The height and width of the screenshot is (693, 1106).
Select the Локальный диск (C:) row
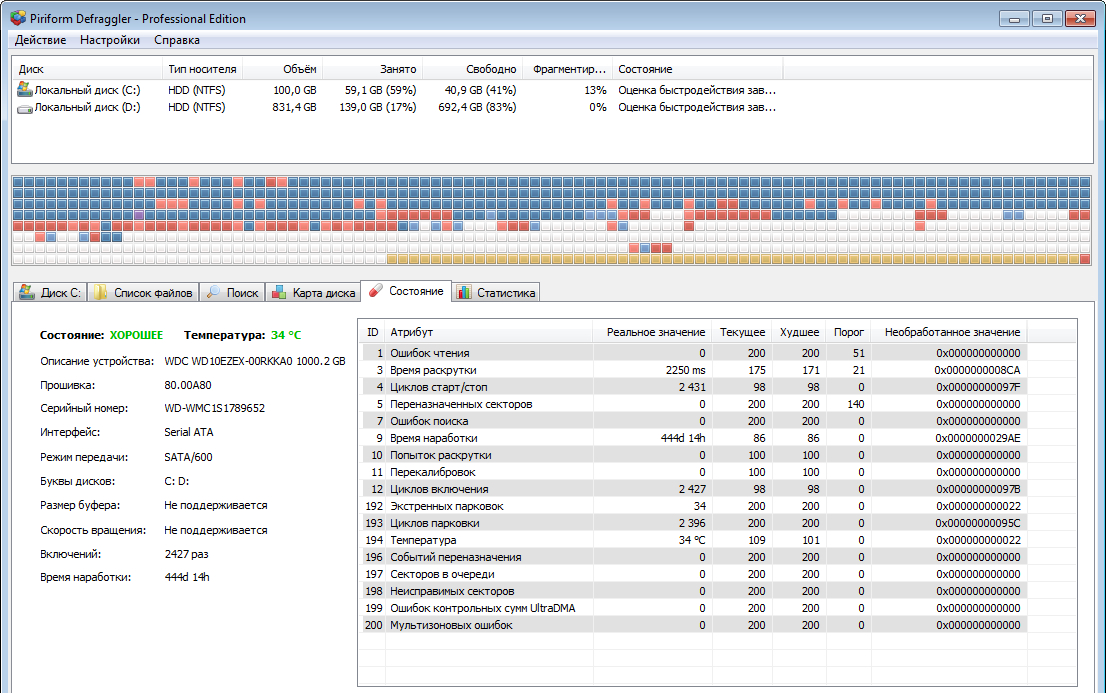pos(399,90)
